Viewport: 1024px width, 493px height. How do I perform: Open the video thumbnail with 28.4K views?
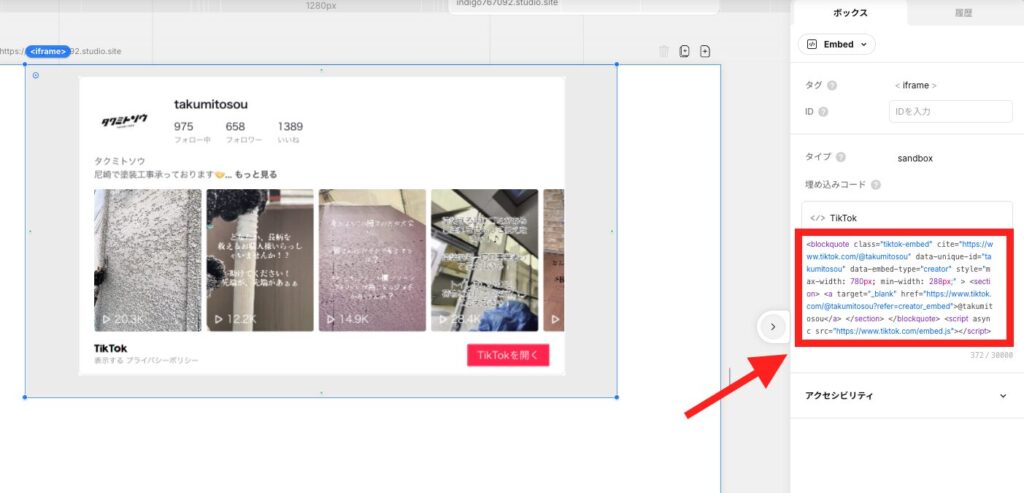pyautogui.click(x=485, y=260)
